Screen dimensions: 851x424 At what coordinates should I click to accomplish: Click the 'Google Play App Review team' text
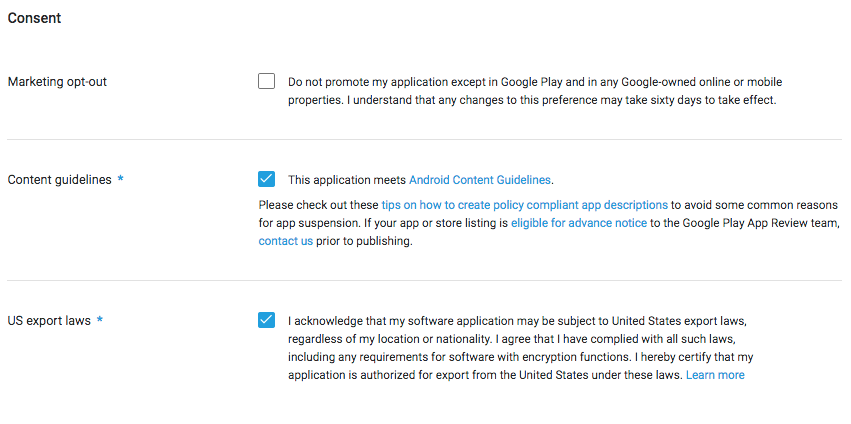pos(745,223)
